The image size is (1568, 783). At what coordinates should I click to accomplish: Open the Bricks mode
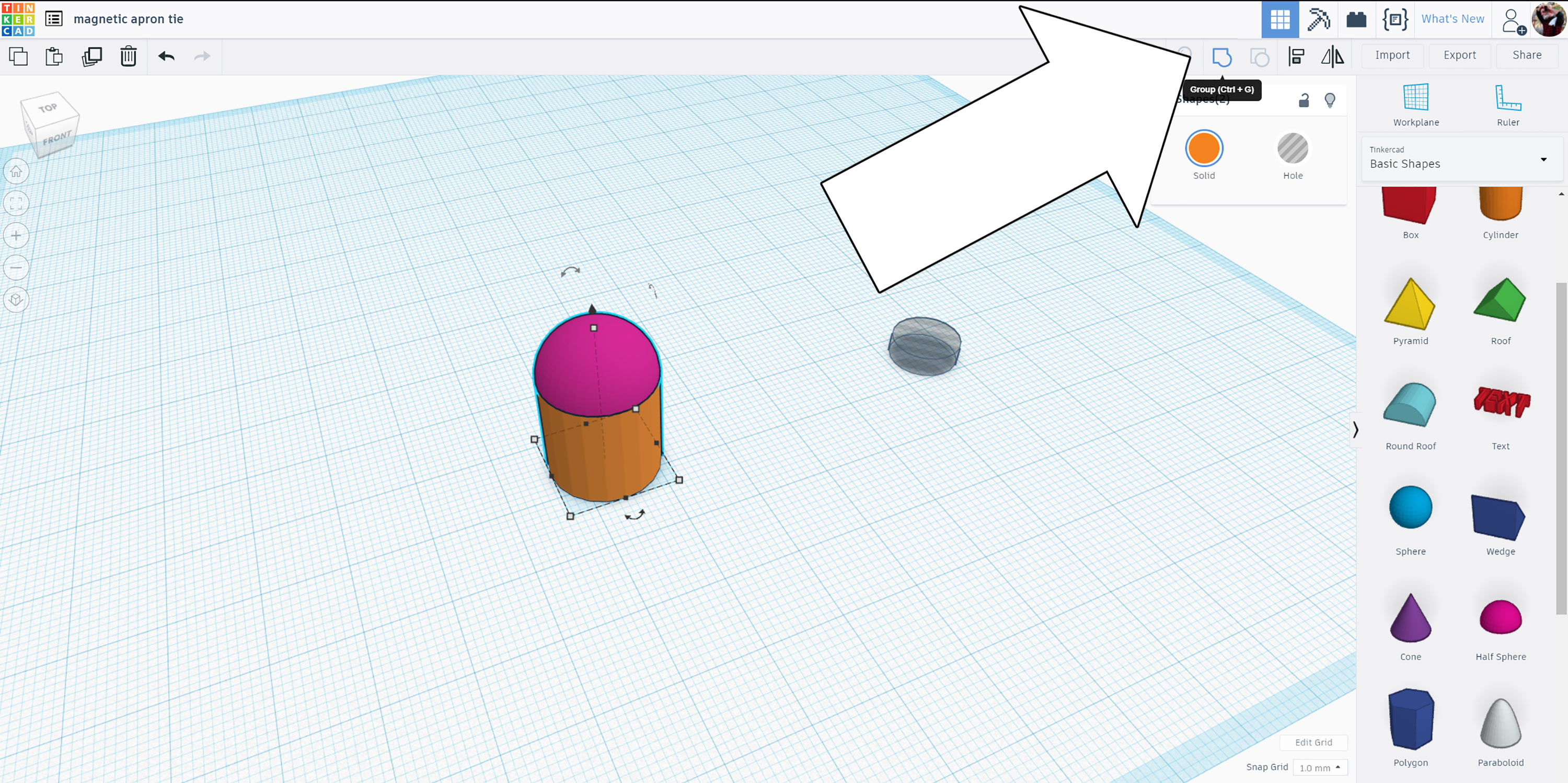click(x=1356, y=19)
